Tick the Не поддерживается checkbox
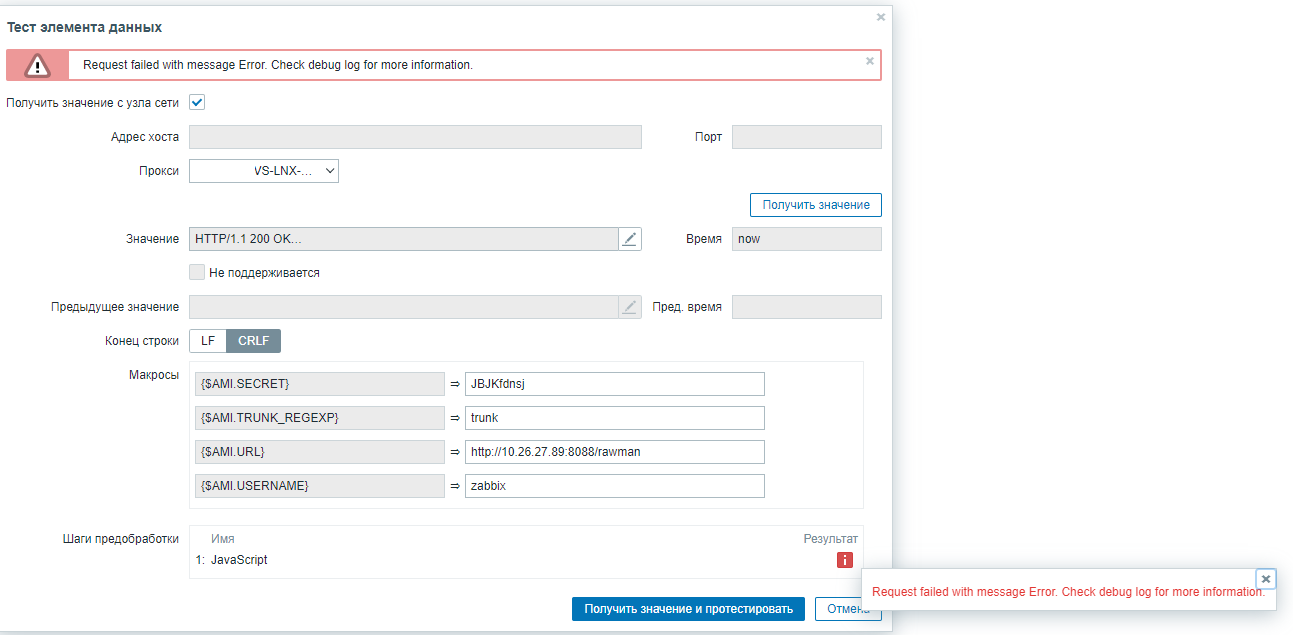 (x=197, y=272)
